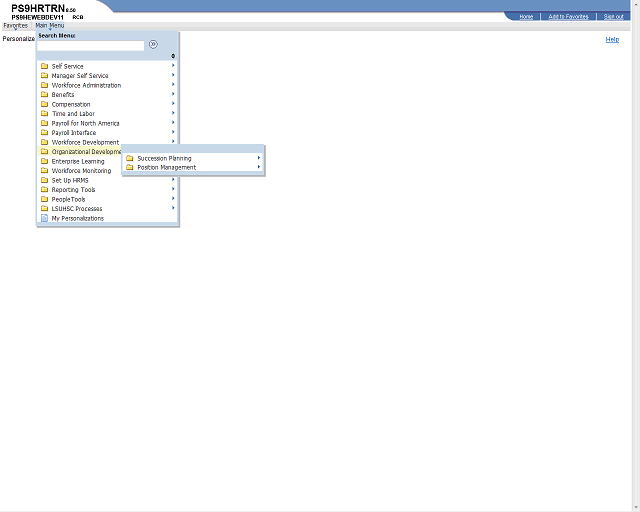Expand the LSUHSC Processes submenu arrow

(x=173, y=208)
